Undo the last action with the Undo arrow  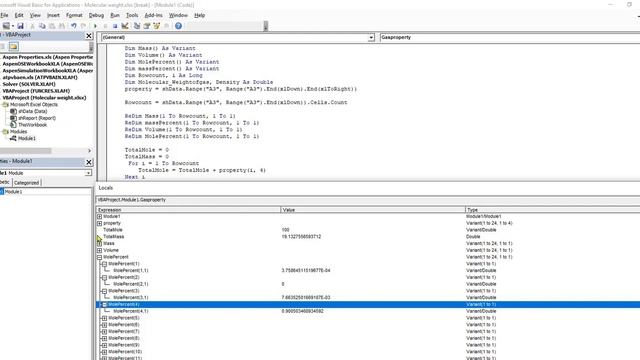pos(74,26)
